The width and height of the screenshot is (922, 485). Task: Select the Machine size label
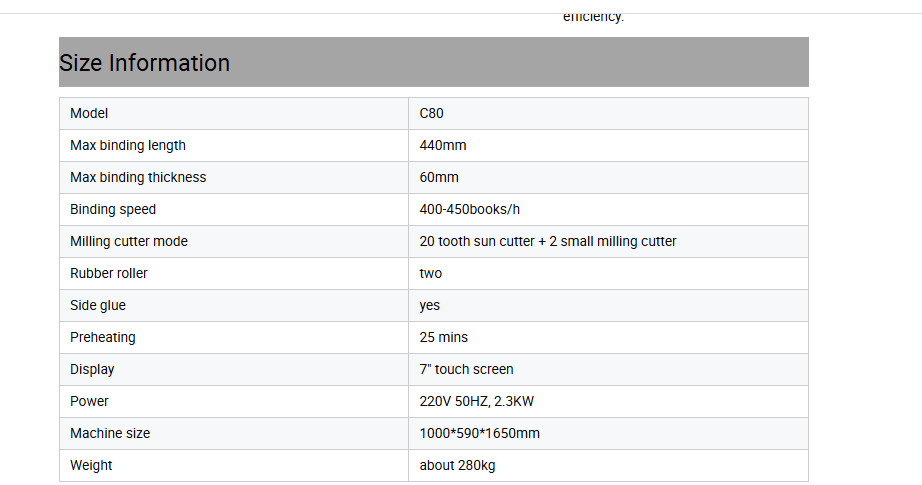point(110,433)
